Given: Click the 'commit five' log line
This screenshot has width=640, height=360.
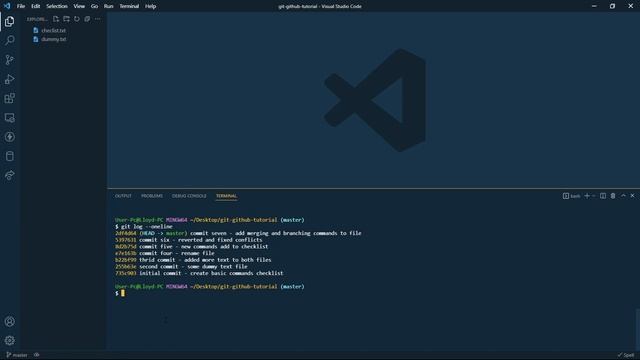Looking at the screenshot, I should [191, 247].
